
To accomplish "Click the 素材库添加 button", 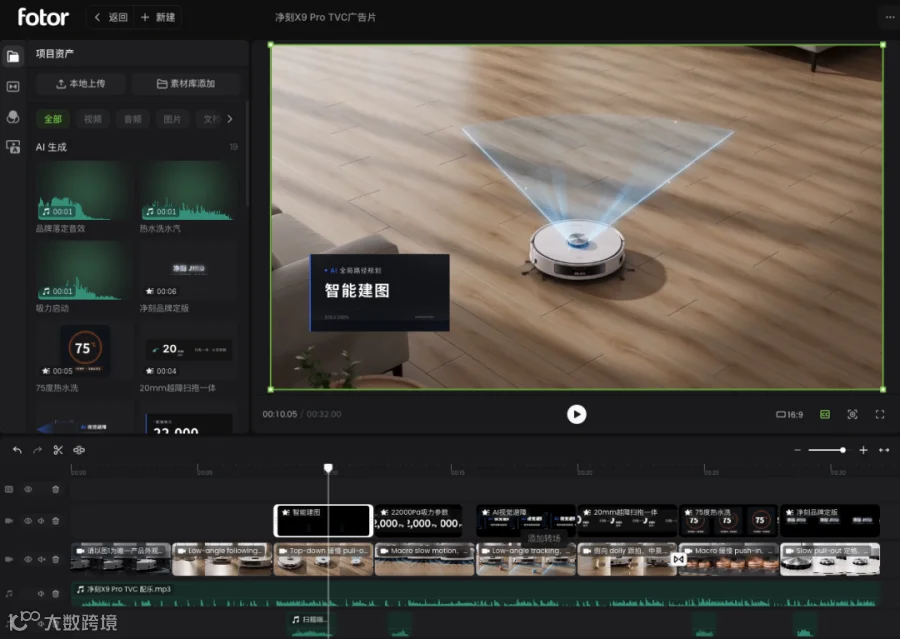I will (186, 84).
